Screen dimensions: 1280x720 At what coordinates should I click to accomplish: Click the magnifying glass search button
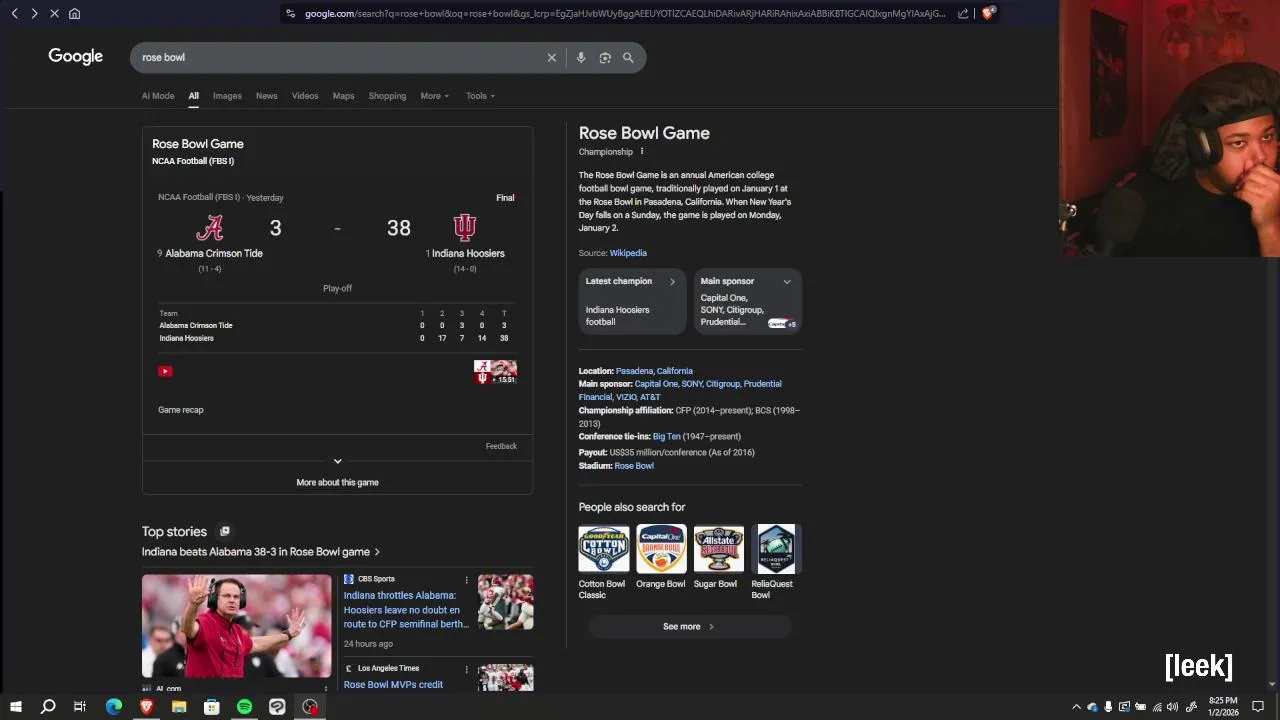click(628, 58)
